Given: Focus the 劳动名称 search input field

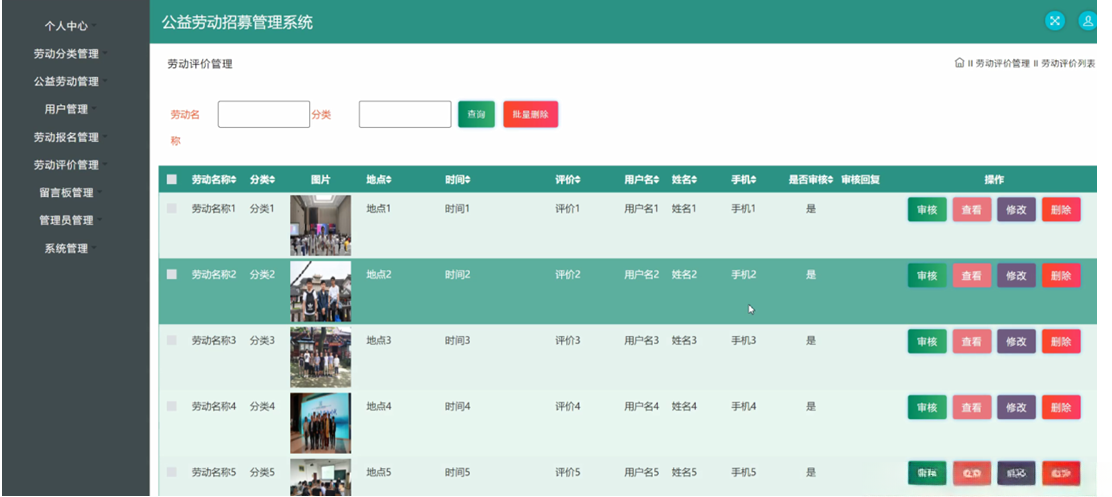Looking at the screenshot, I should pos(264,114).
